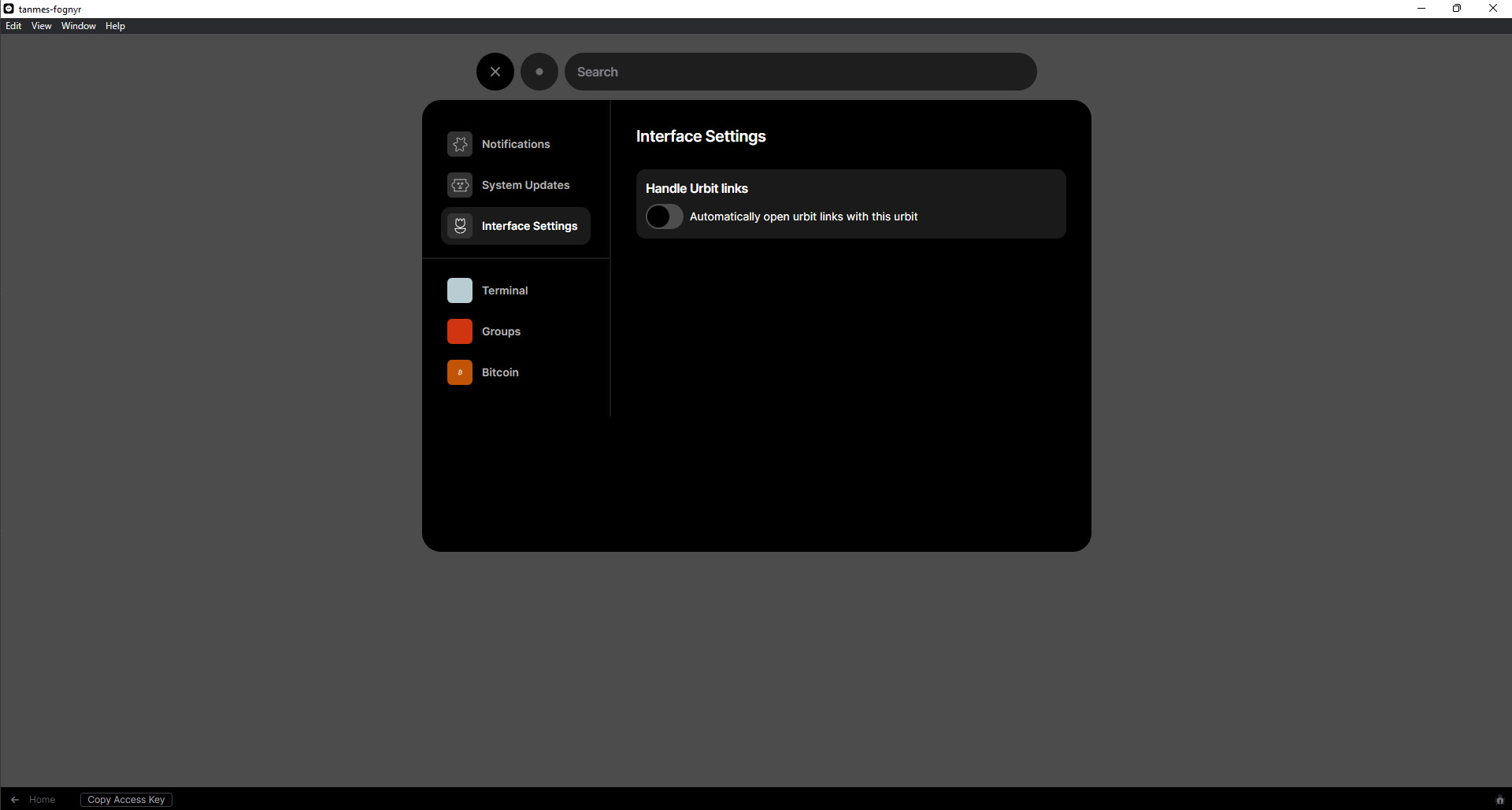Click the Handle Urbit links heading
1512x810 pixels.
[x=697, y=188]
